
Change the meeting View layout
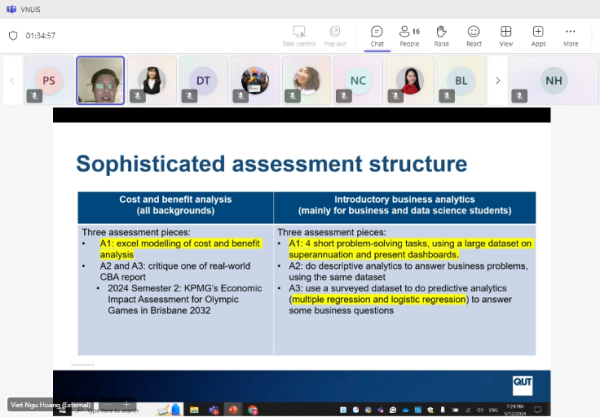pos(506,35)
